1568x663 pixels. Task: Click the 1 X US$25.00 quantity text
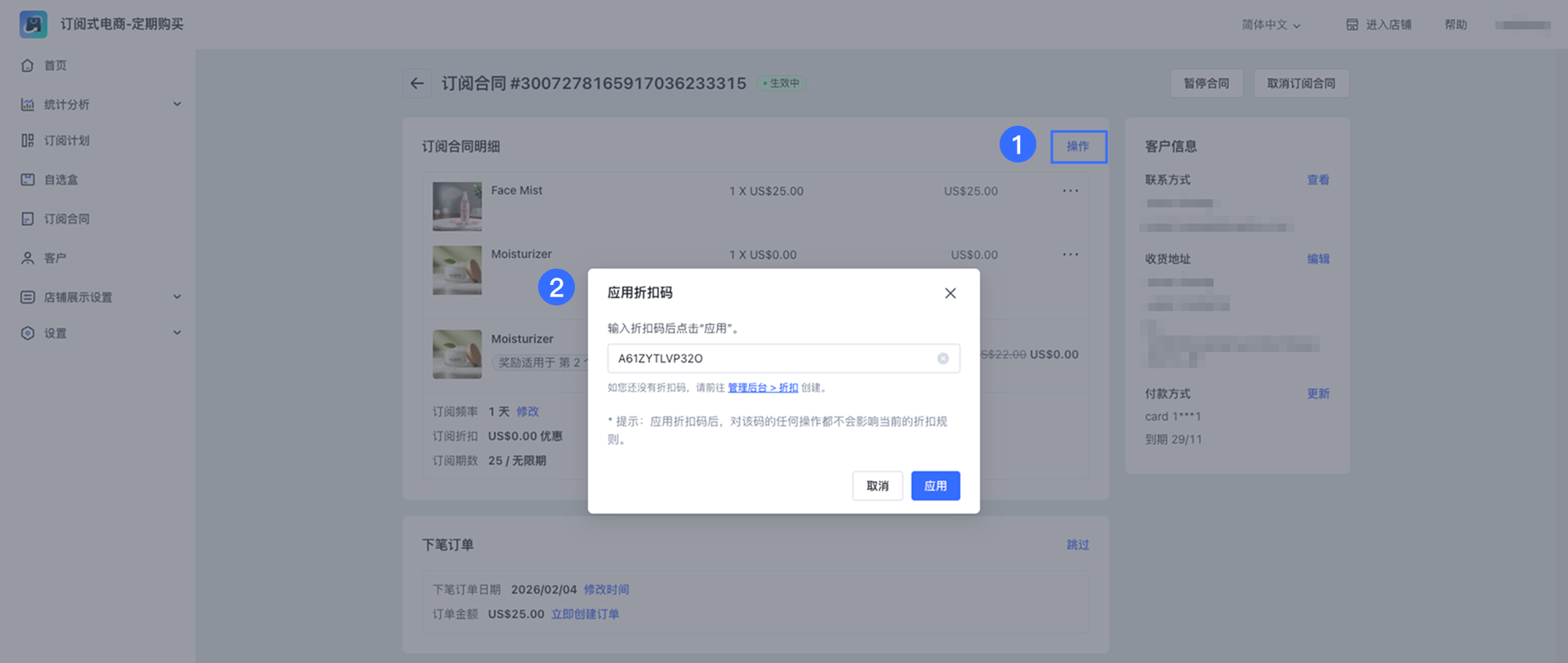(767, 191)
